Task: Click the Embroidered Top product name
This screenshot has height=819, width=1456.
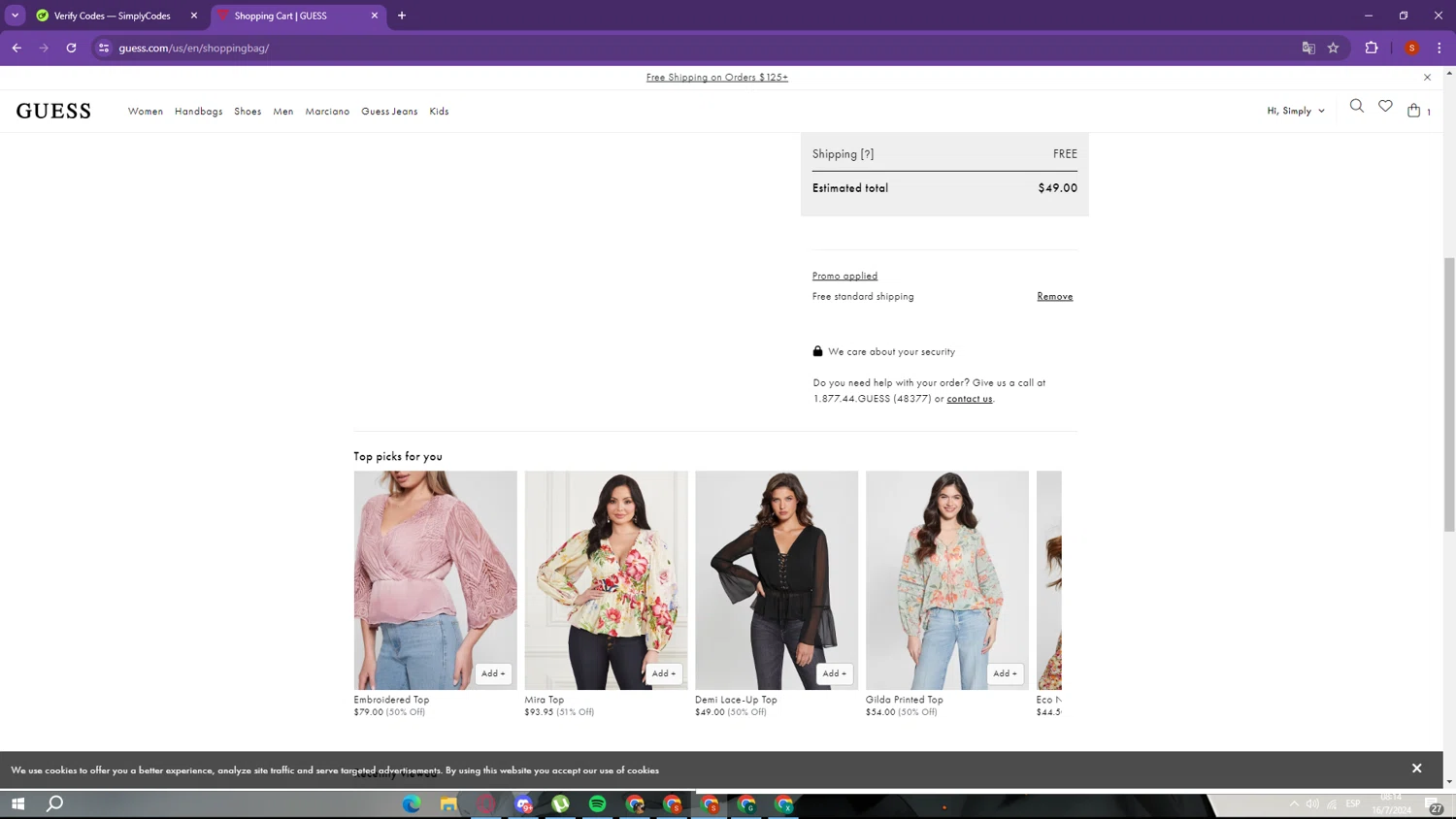Action: pyautogui.click(x=391, y=700)
